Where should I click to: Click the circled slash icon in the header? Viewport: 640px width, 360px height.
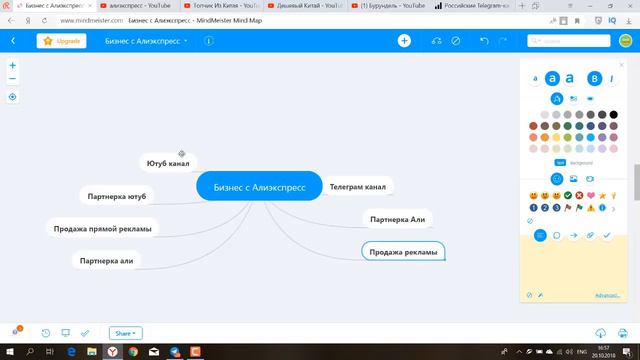pyautogui.click(x=456, y=41)
